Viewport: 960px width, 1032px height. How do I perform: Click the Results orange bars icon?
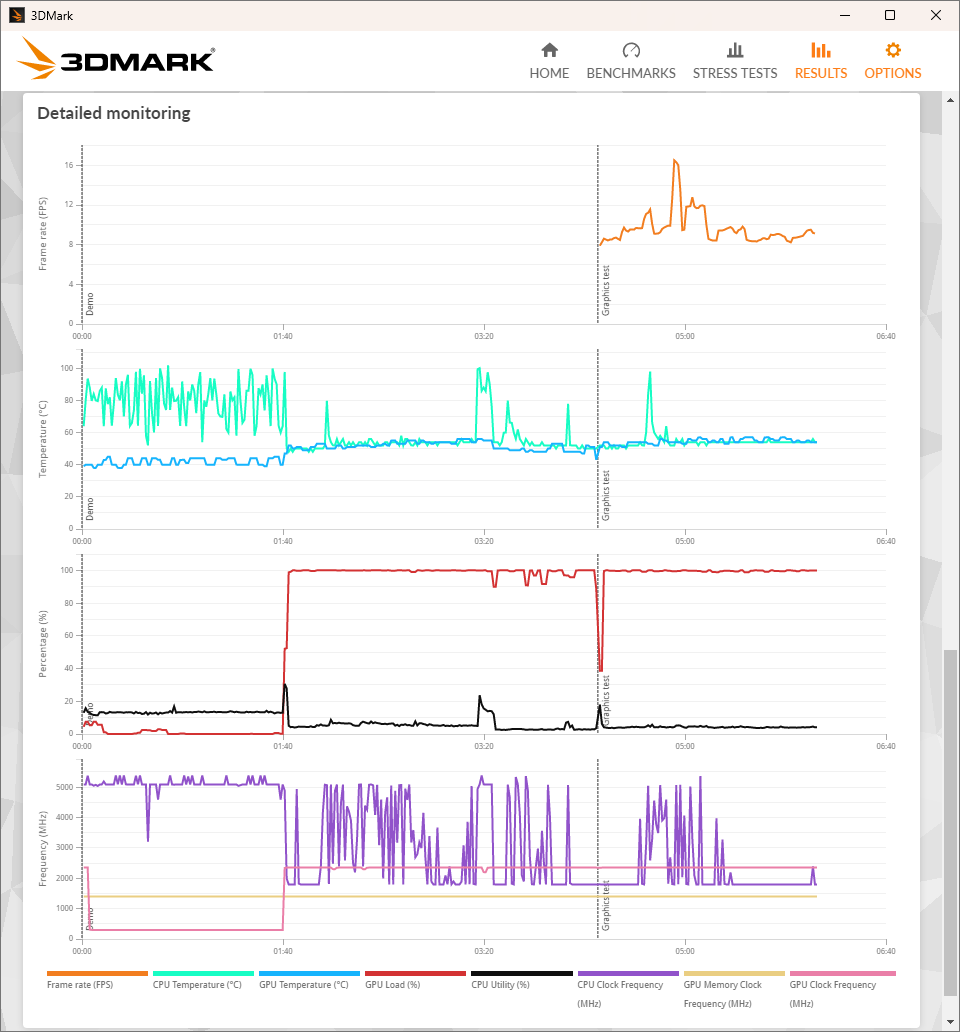(821, 50)
